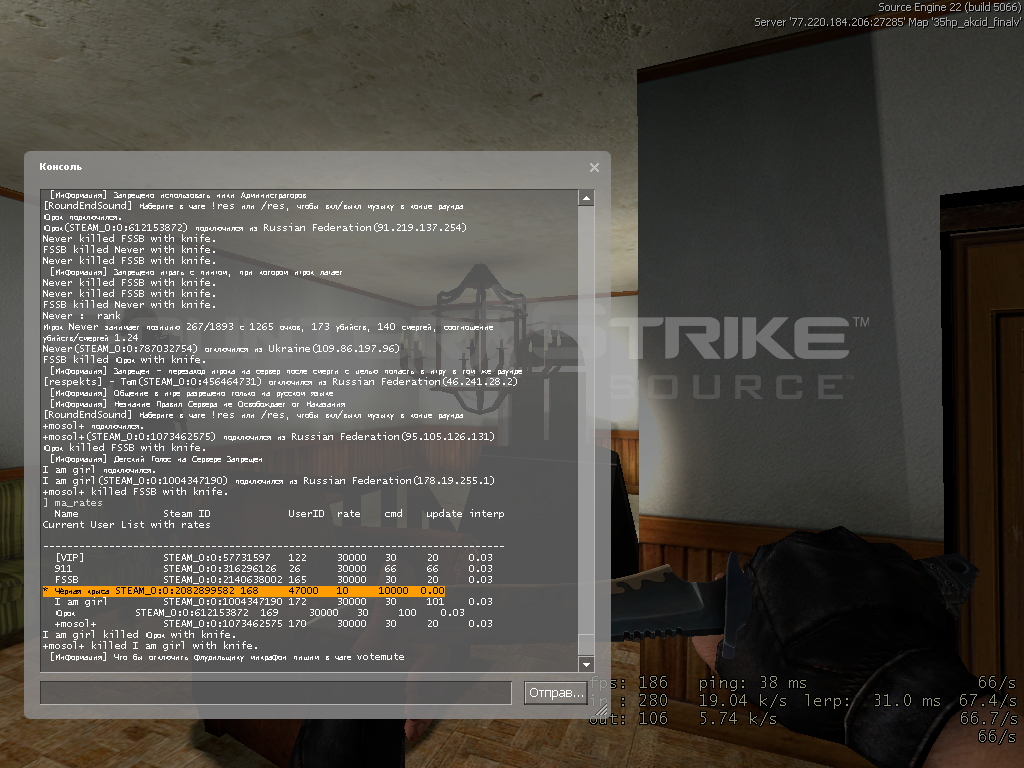Click the 'cmd' column header
This screenshot has width=1024, height=768.
coord(393,514)
